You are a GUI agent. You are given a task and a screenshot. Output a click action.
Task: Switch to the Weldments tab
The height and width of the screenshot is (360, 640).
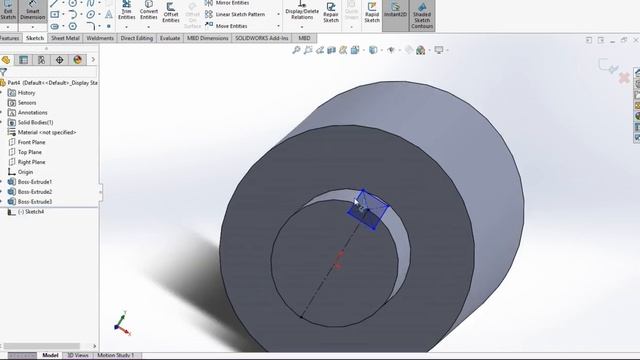(100, 38)
